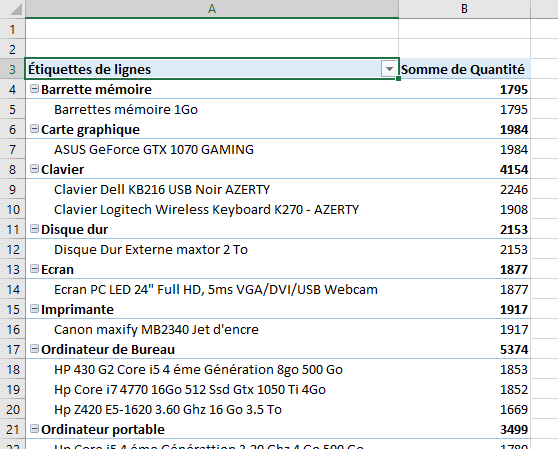This screenshot has width=558, height=449.
Task: Click empty cell A1
Action: tap(212, 29)
